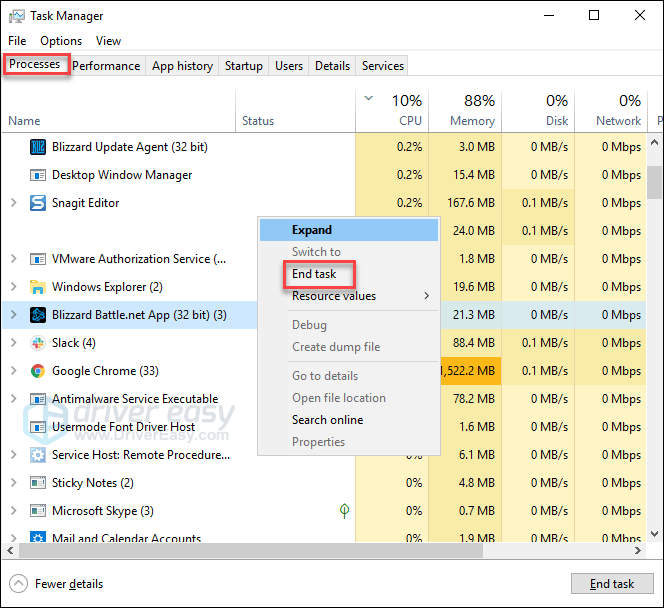
Task: Click the VMware Authorization Service icon
Action: click(x=38, y=259)
